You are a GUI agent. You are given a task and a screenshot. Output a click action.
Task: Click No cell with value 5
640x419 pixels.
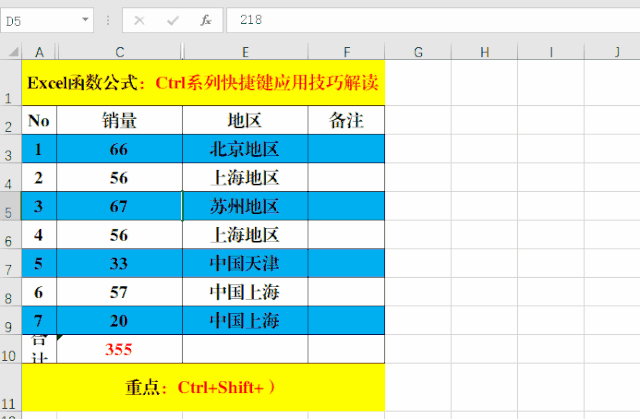(x=39, y=264)
